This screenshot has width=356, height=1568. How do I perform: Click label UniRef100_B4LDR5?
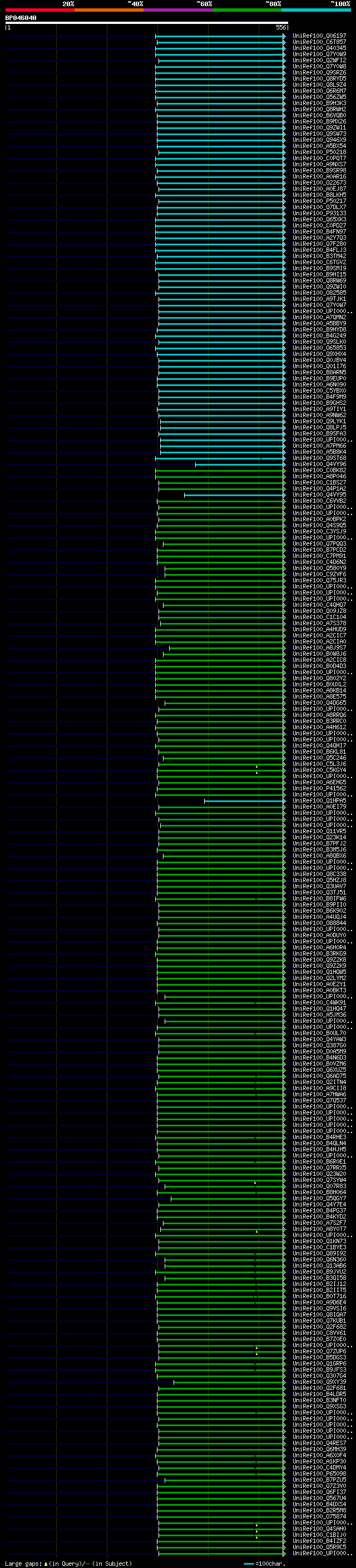319,1394
